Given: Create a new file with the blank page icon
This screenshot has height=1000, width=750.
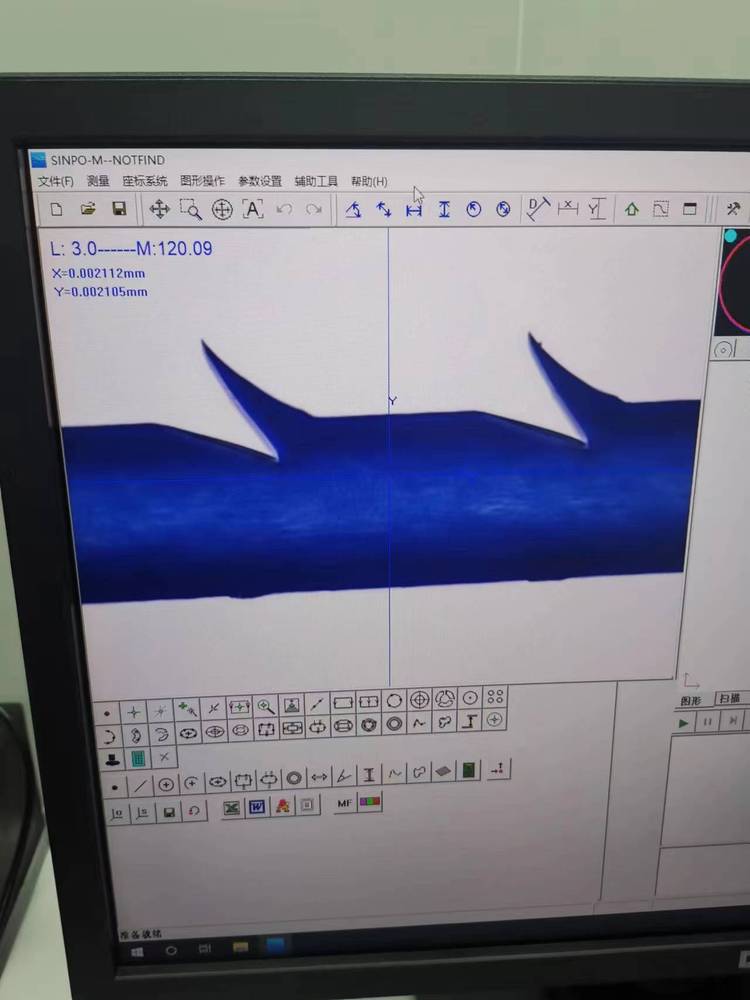Looking at the screenshot, I should tap(57, 209).
